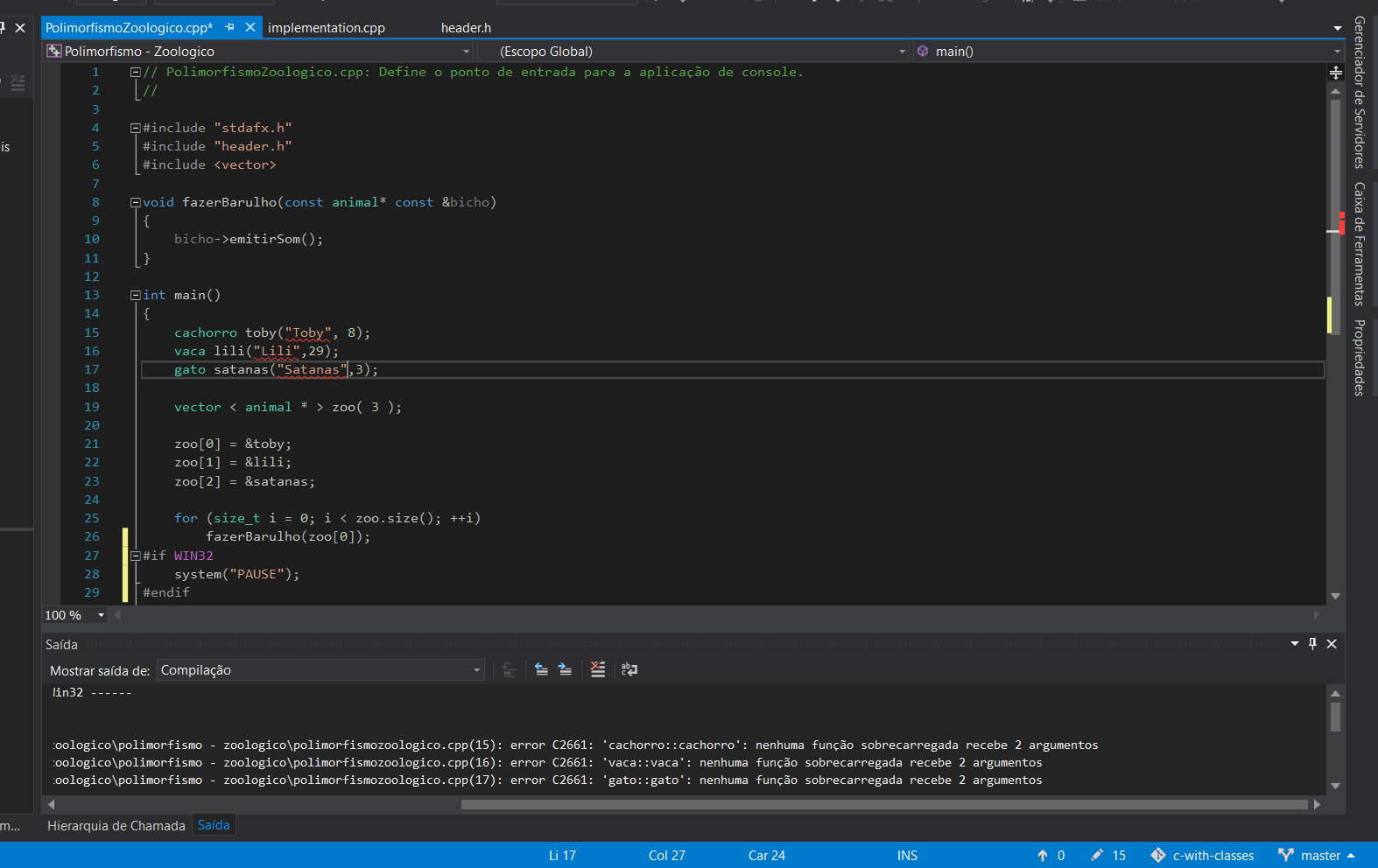Image resolution: width=1378 pixels, height=868 pixels.
Task: Go to previous message in output
Action: (541, 669)
